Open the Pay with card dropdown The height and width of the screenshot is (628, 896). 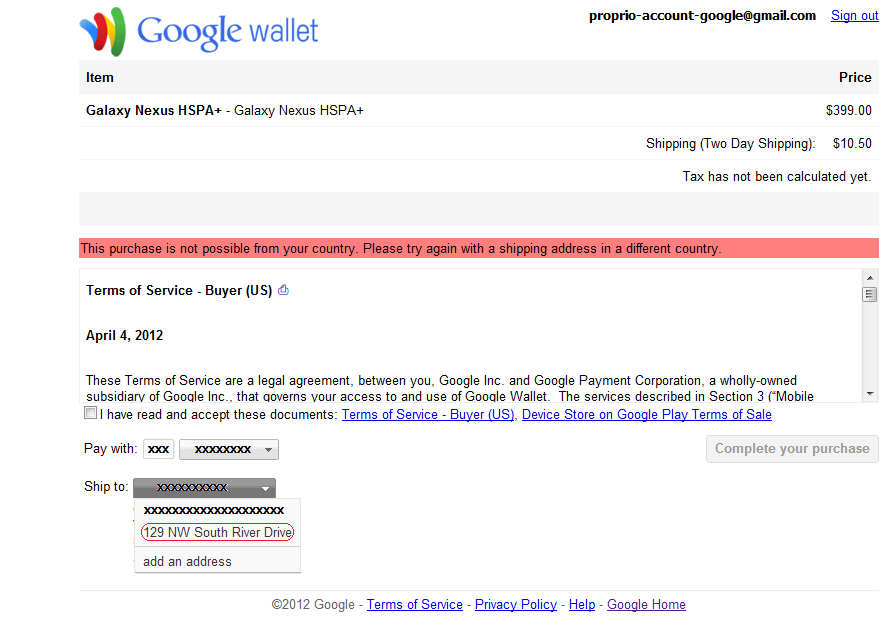coord(229,450)
